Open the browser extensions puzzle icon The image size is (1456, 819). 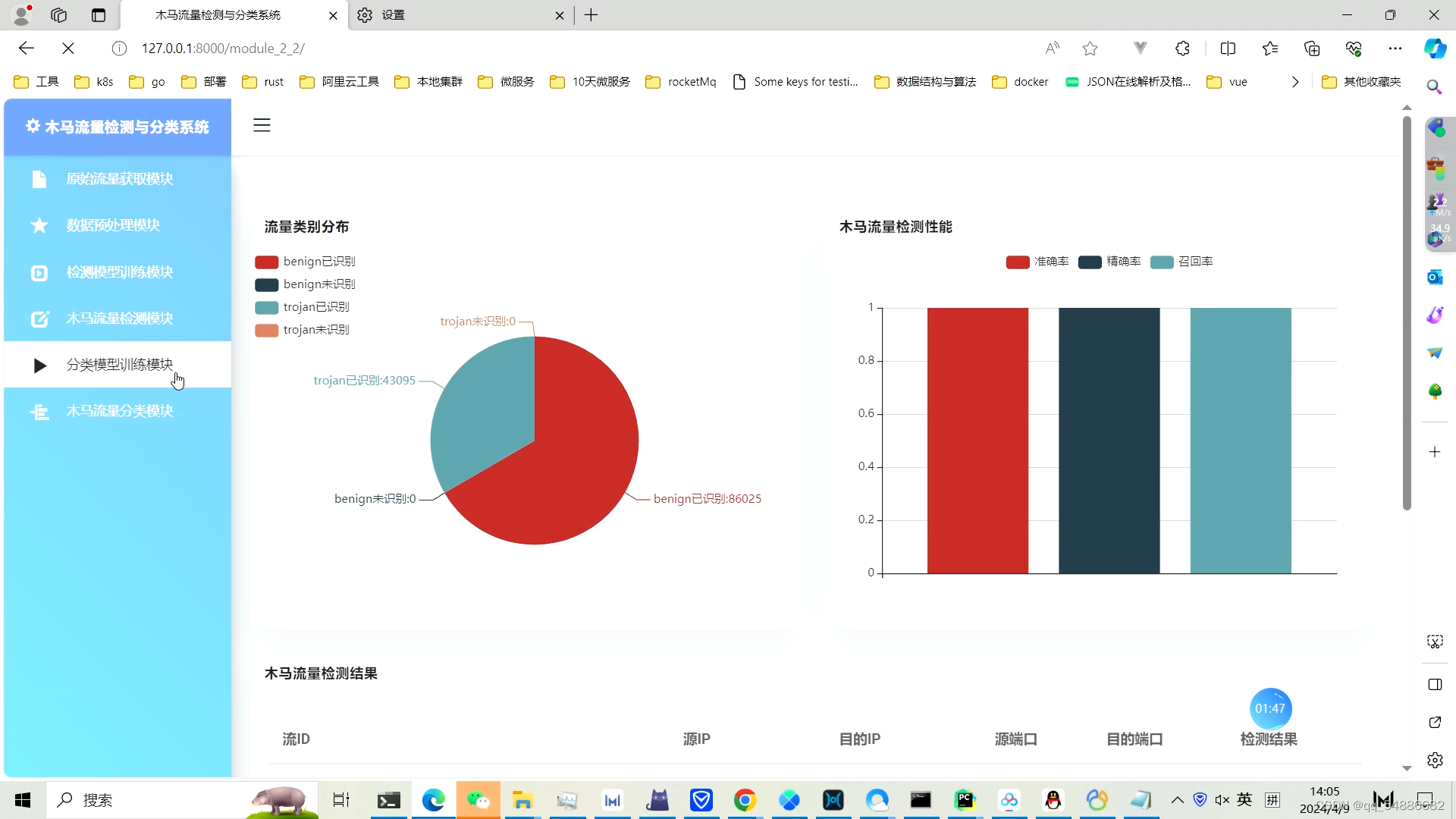1182,49
